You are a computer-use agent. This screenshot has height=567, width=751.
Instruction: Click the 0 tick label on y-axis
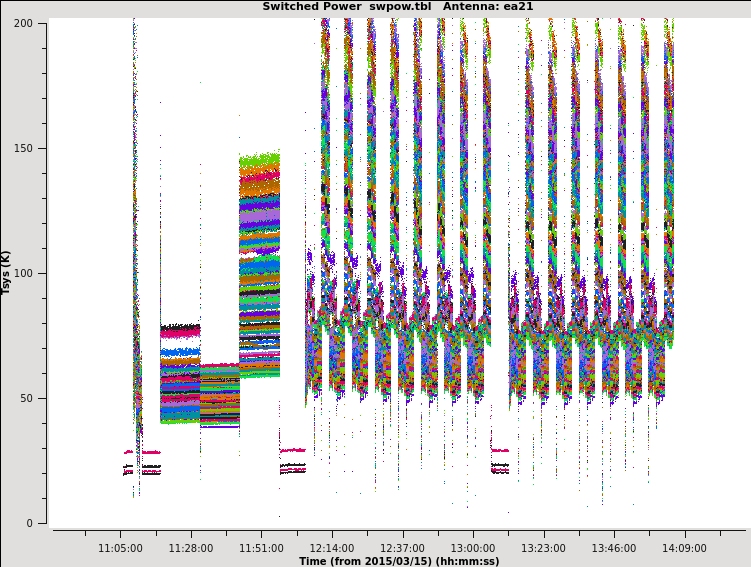click(29, 523)
